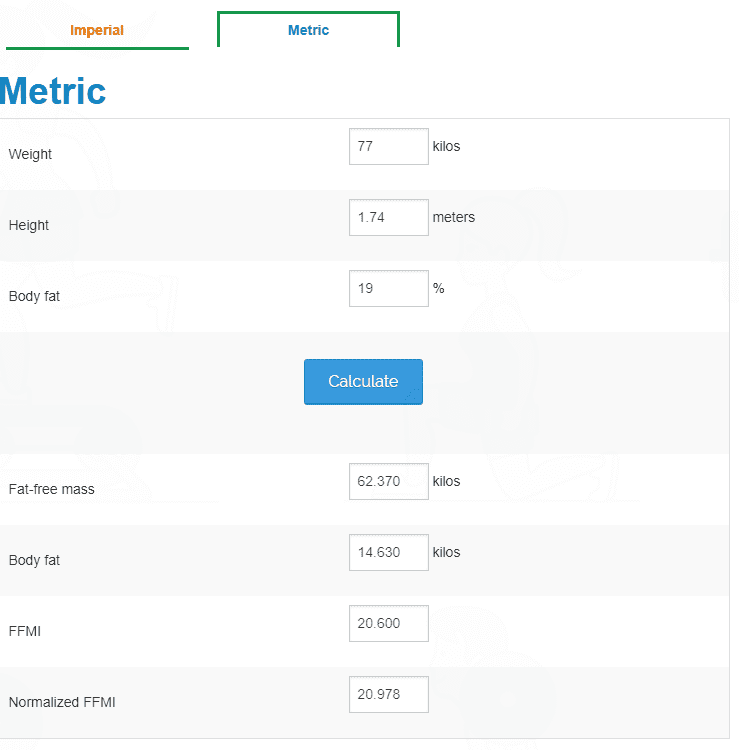Click the Weight label
Image resolution: width=739 pixels, height=750 pixels.
click(30, 154)
